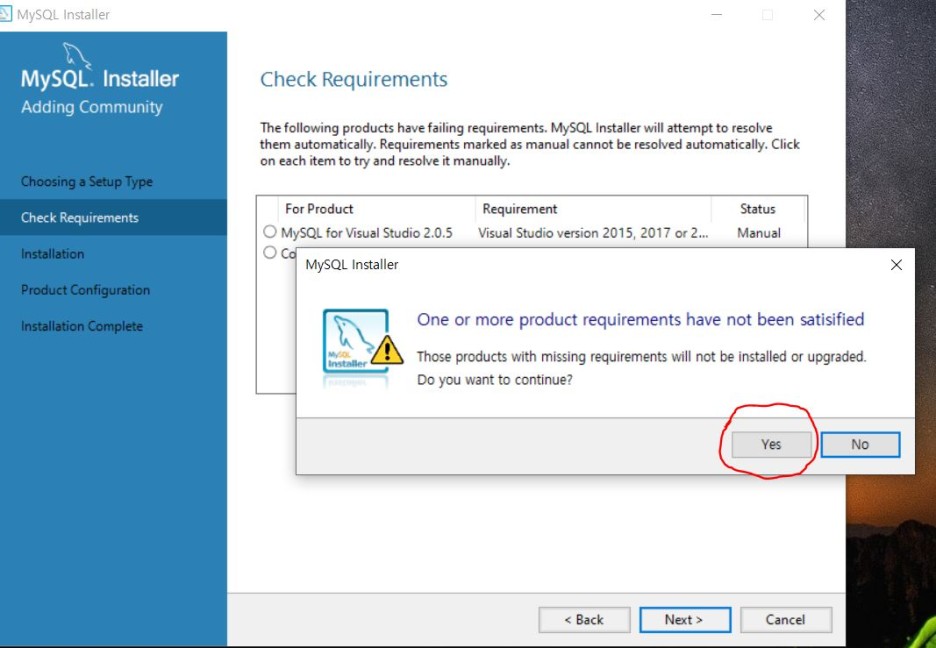The height and width of the screenshot is (648, 936).
Task: Open Choosing a Setup Type step
Action: (x=87, y=181)
